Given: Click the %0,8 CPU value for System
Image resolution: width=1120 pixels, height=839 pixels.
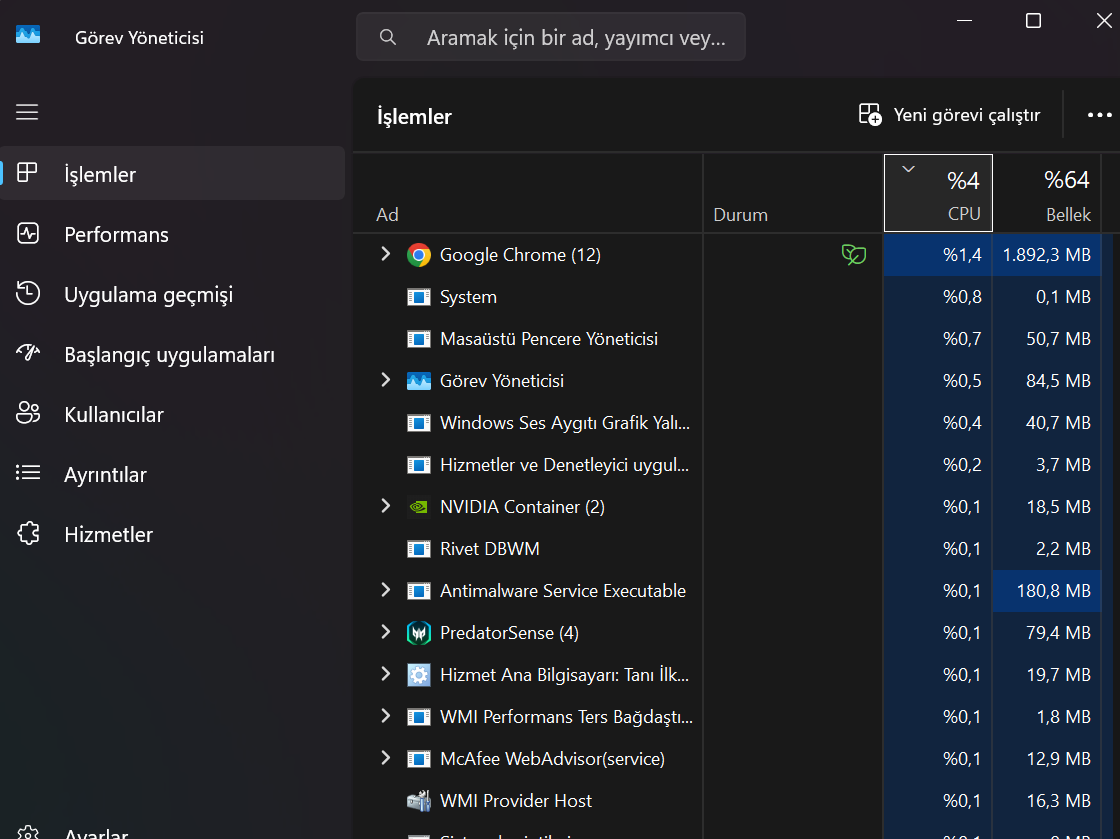Looking at the screenshot, I should coord(938,297).
